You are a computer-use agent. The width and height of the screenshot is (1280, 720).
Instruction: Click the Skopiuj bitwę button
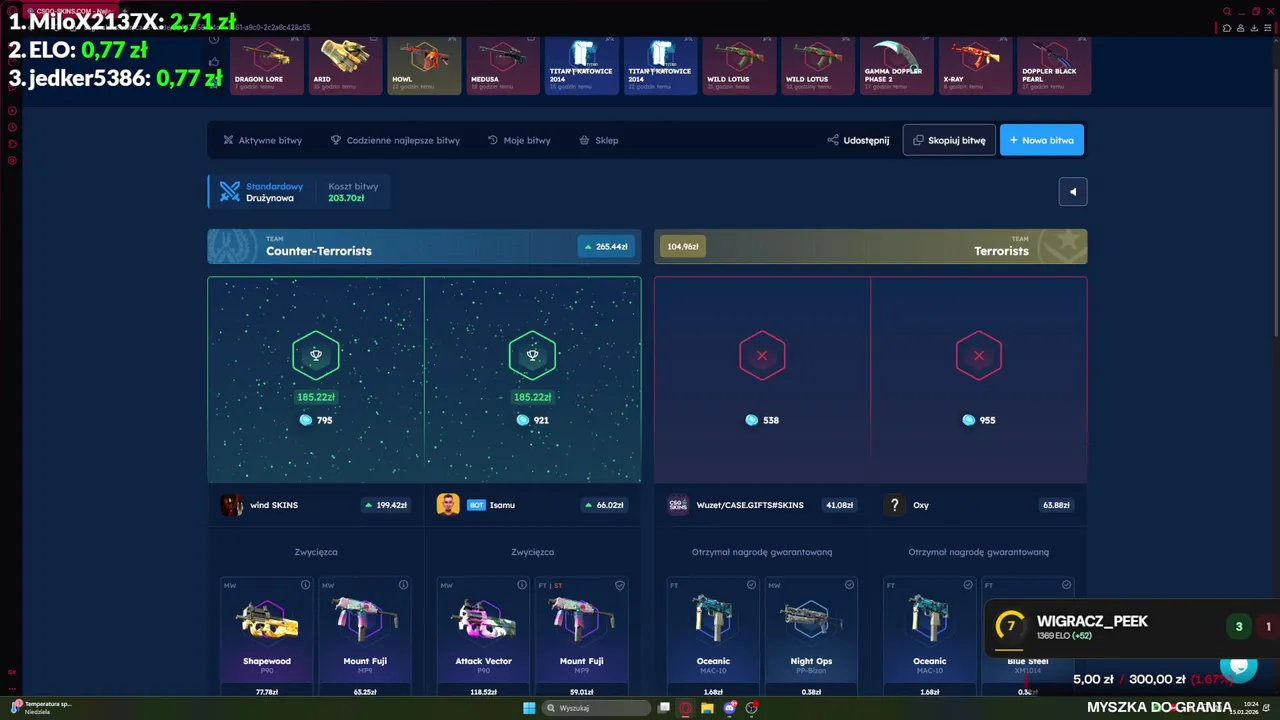point(949,140)
